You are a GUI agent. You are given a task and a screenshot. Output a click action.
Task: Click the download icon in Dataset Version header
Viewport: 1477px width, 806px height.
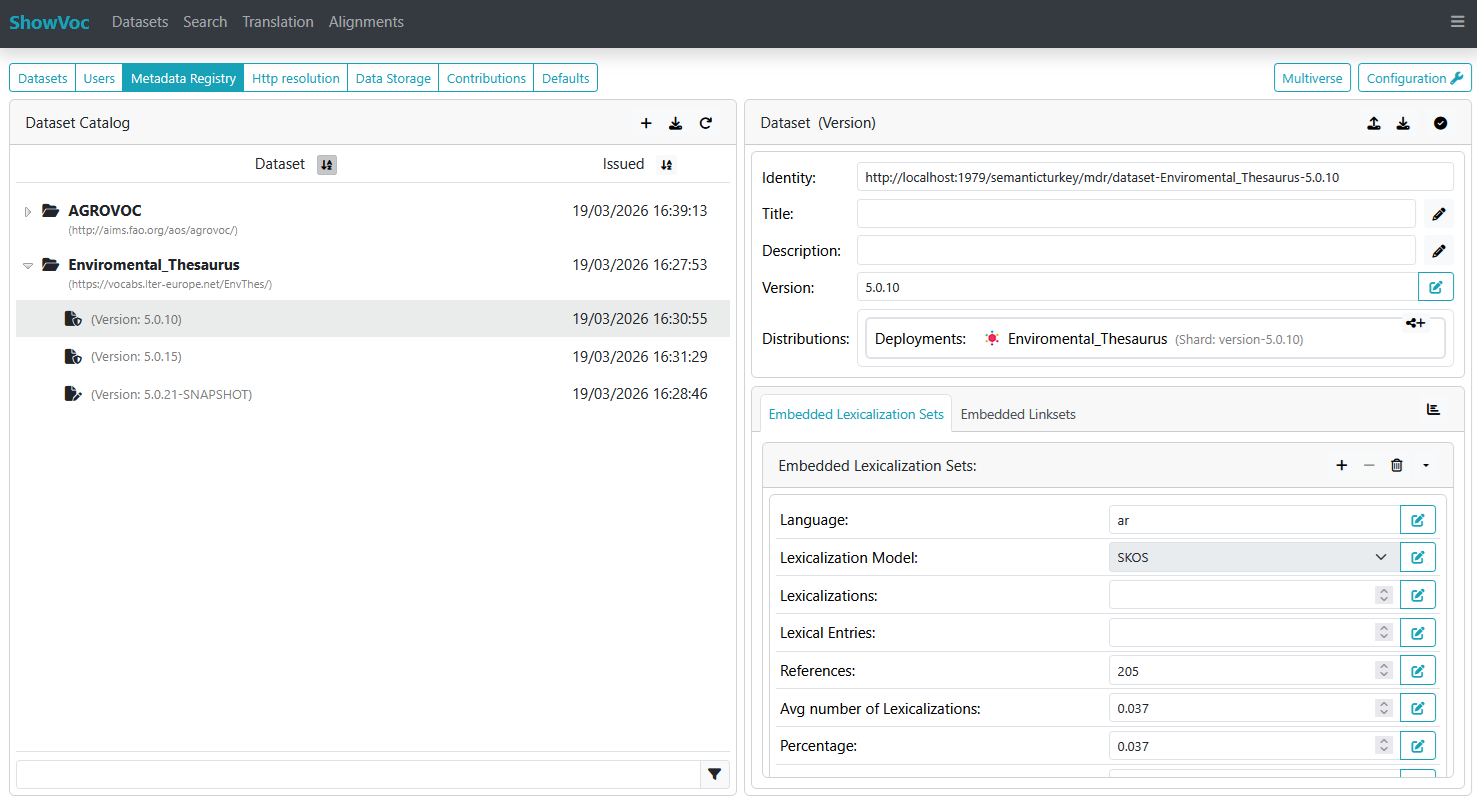pos(1403,123)
